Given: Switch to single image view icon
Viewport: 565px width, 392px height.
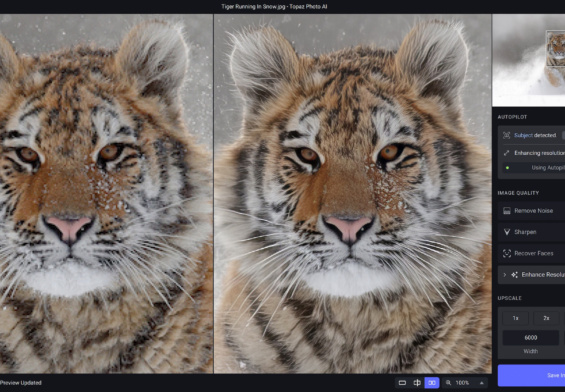Looking at the screenshot, I should point(402,383).
